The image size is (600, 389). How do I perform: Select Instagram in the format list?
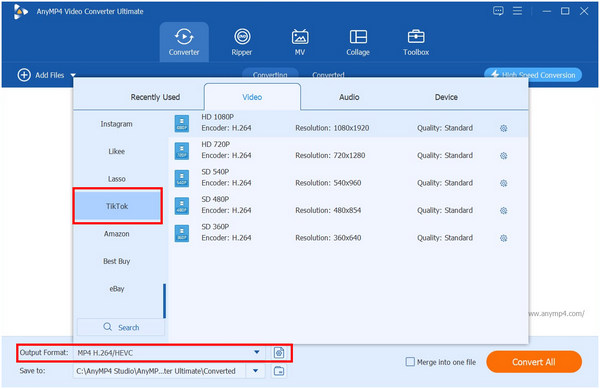pos(117,124)
